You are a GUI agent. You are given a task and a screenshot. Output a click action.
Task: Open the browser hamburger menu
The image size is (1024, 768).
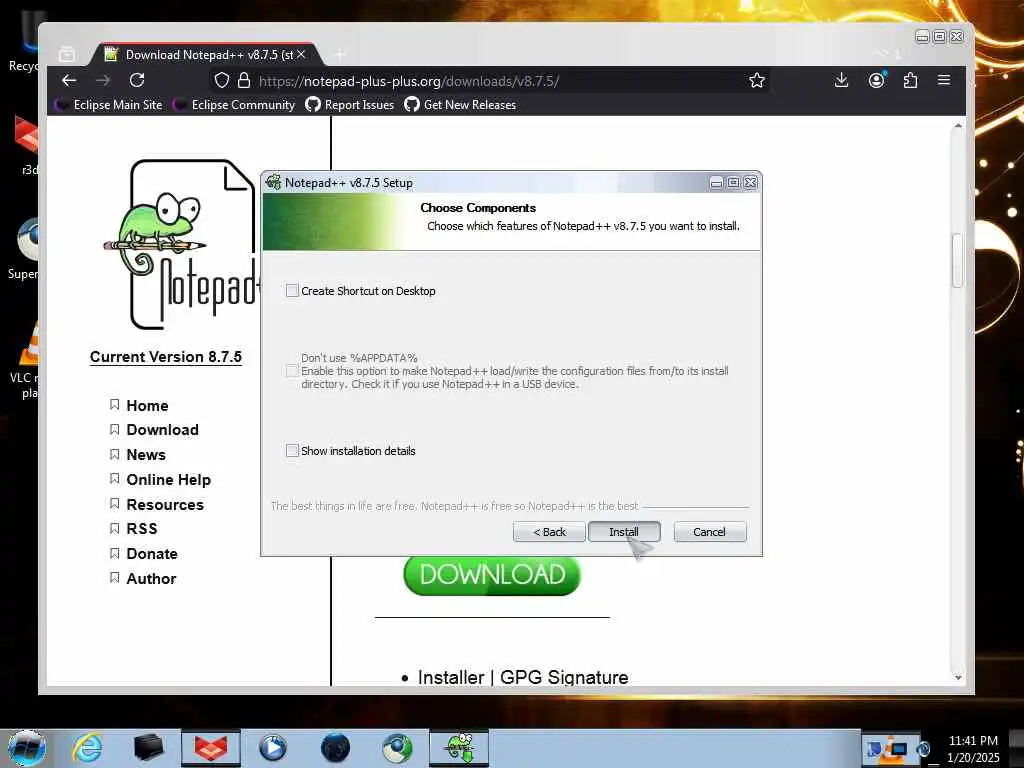click(x=944, y=80)
